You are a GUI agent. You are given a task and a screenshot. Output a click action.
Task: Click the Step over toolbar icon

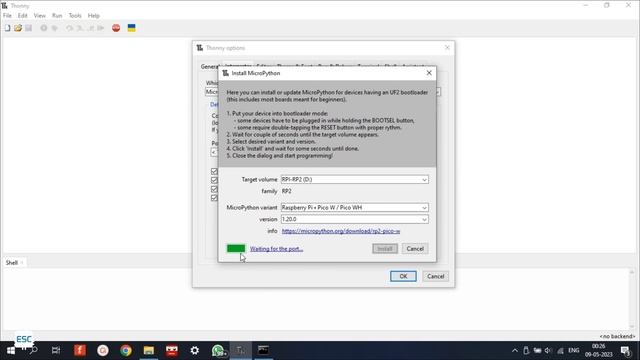69,28
